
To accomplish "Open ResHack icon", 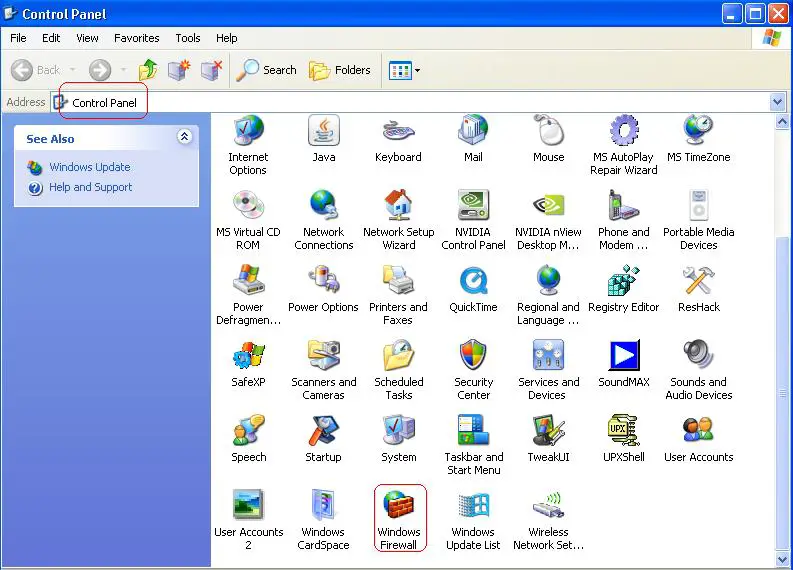I will coord(698,289).
